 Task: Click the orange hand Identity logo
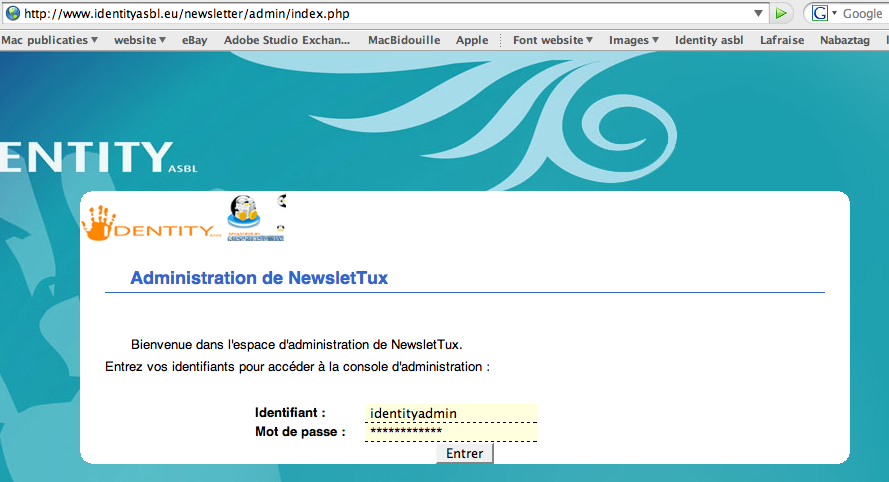pos(151,223)
